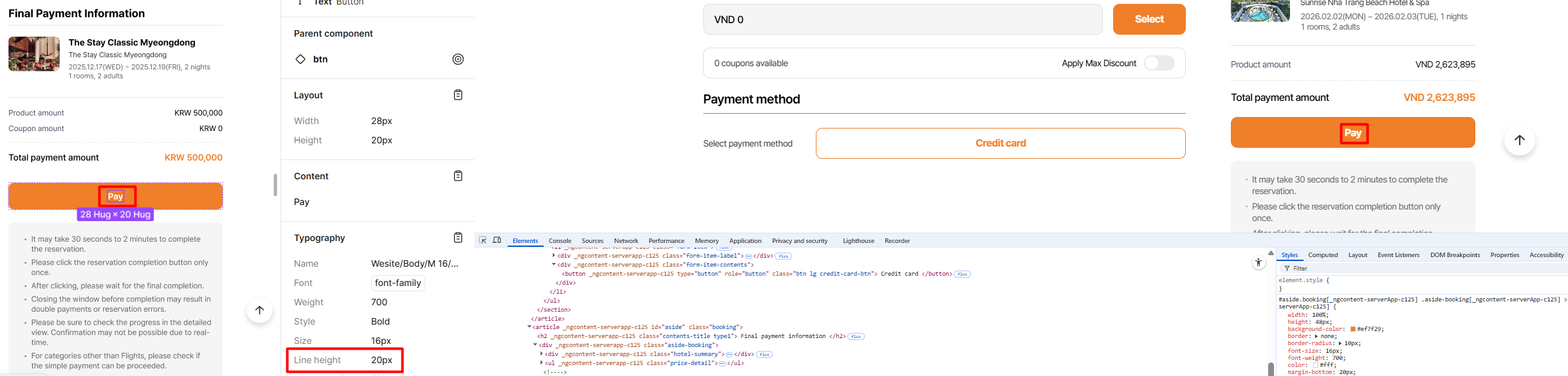Click the round accessibility person icon in DevTools
This screenshot has width=1568, height=376.
click(x=1259, y=262)
